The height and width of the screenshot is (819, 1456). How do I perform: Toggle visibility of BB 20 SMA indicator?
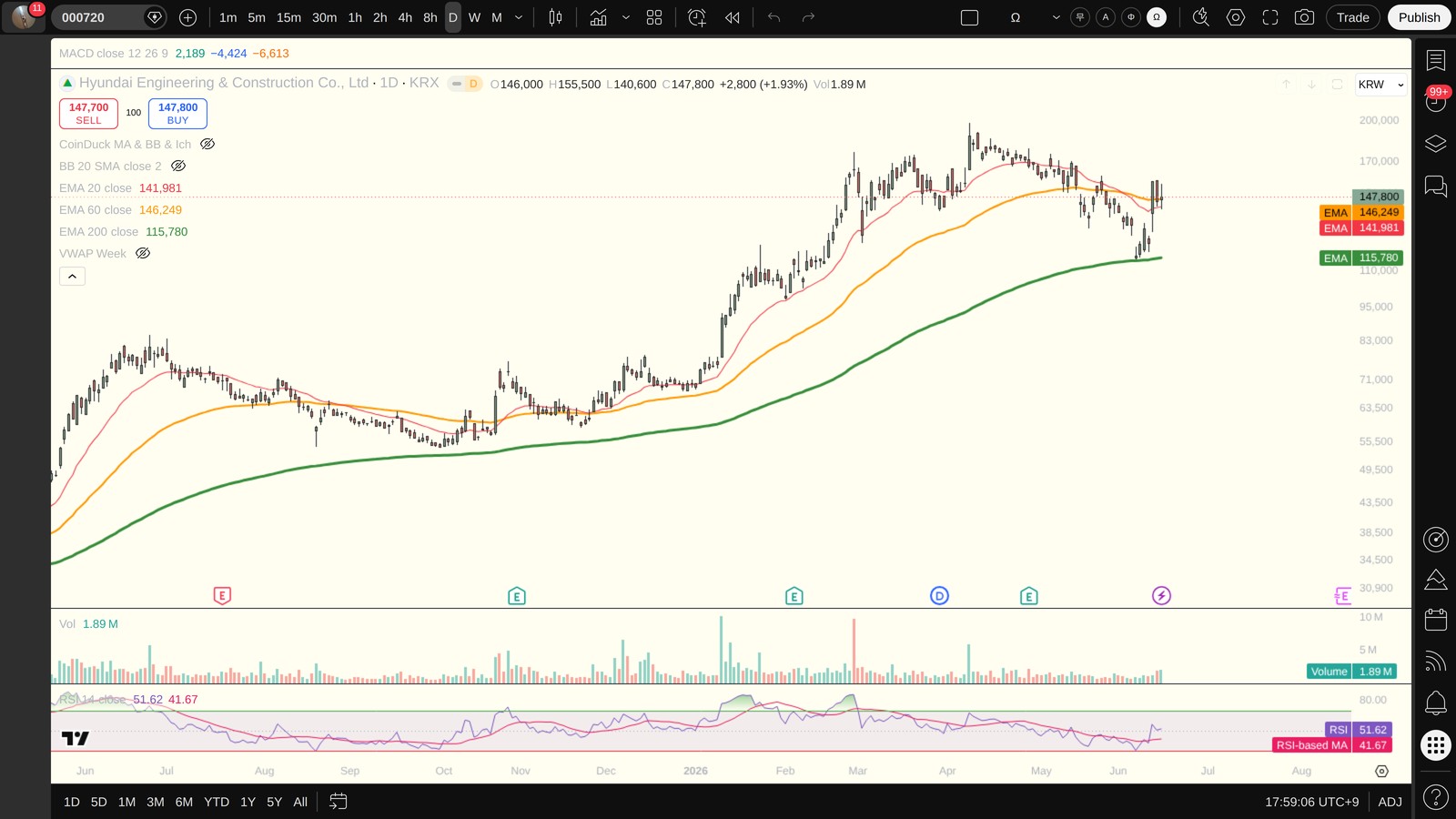coord(178,166)
